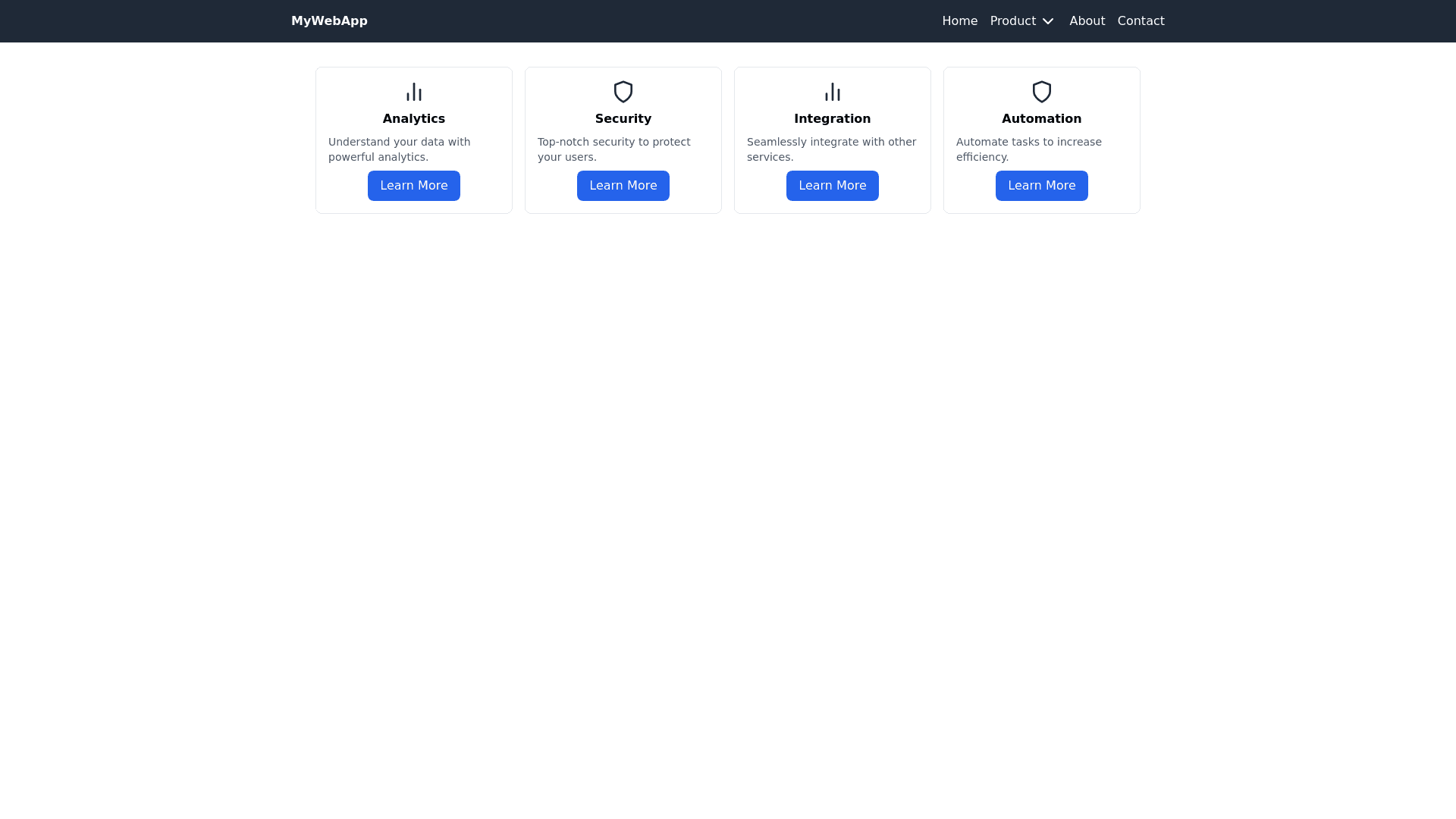1456x819 pixels.
Task: Go to the Home nav link
Action: 959,21
